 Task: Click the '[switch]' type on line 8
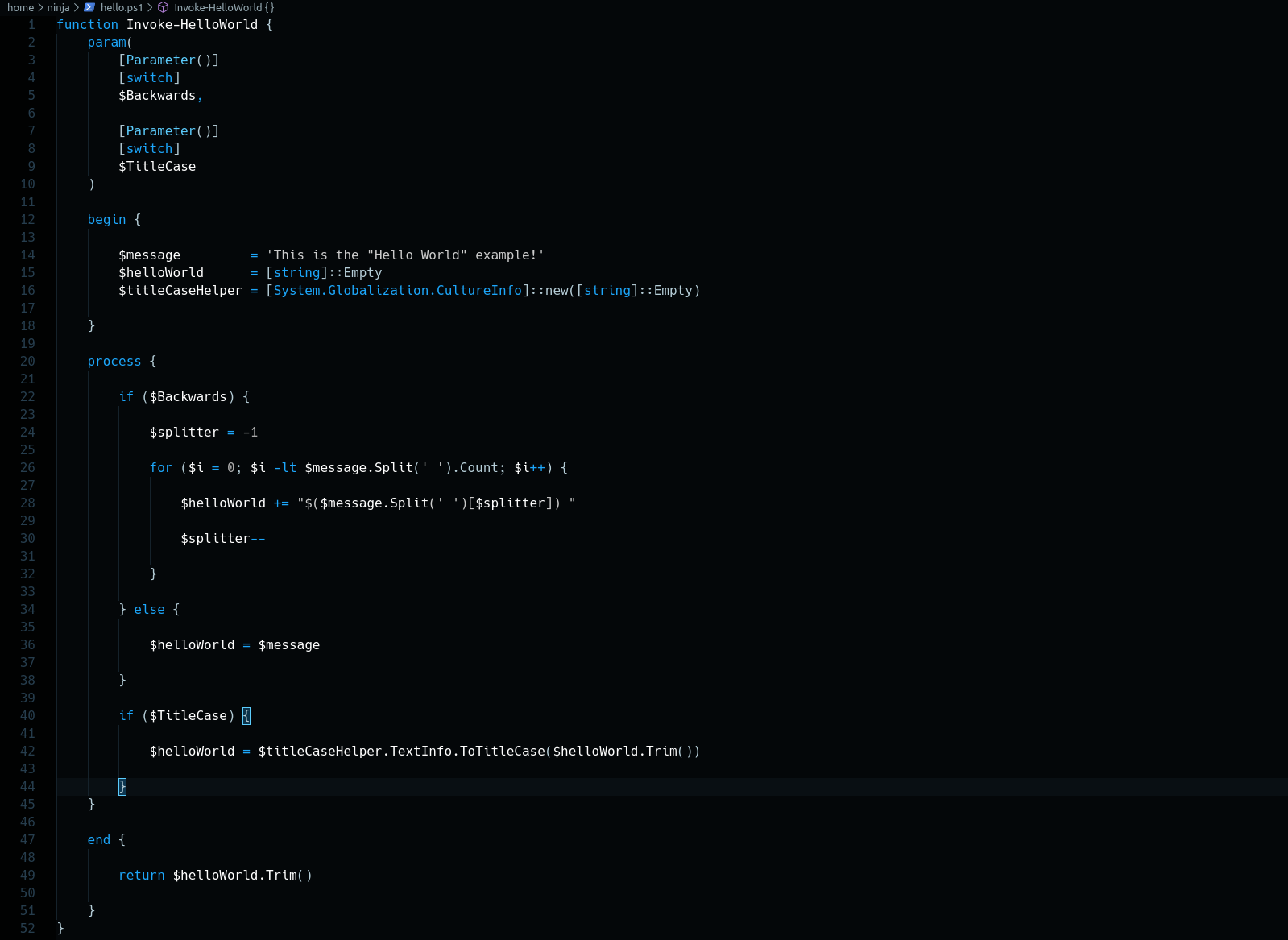coord(150,149)
